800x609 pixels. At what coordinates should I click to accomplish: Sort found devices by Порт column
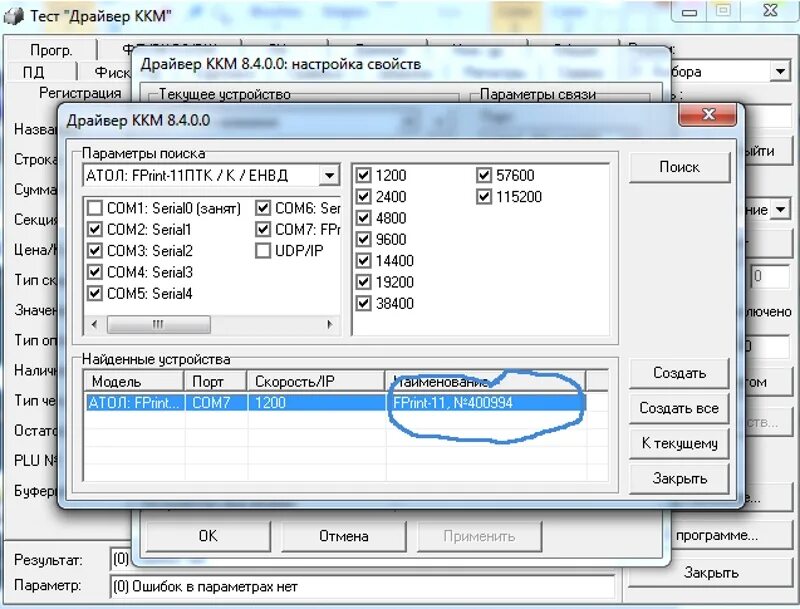216,382
